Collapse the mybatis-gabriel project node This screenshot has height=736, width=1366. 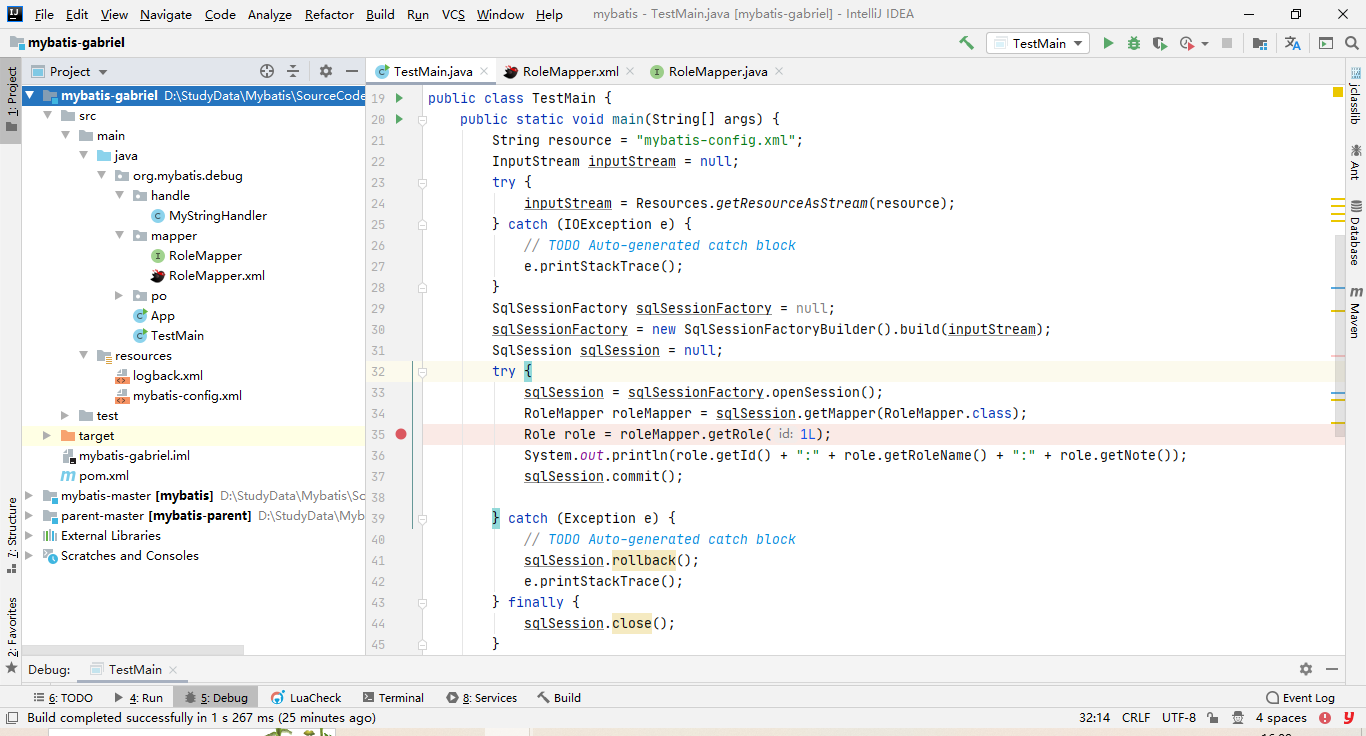(29, 96)
